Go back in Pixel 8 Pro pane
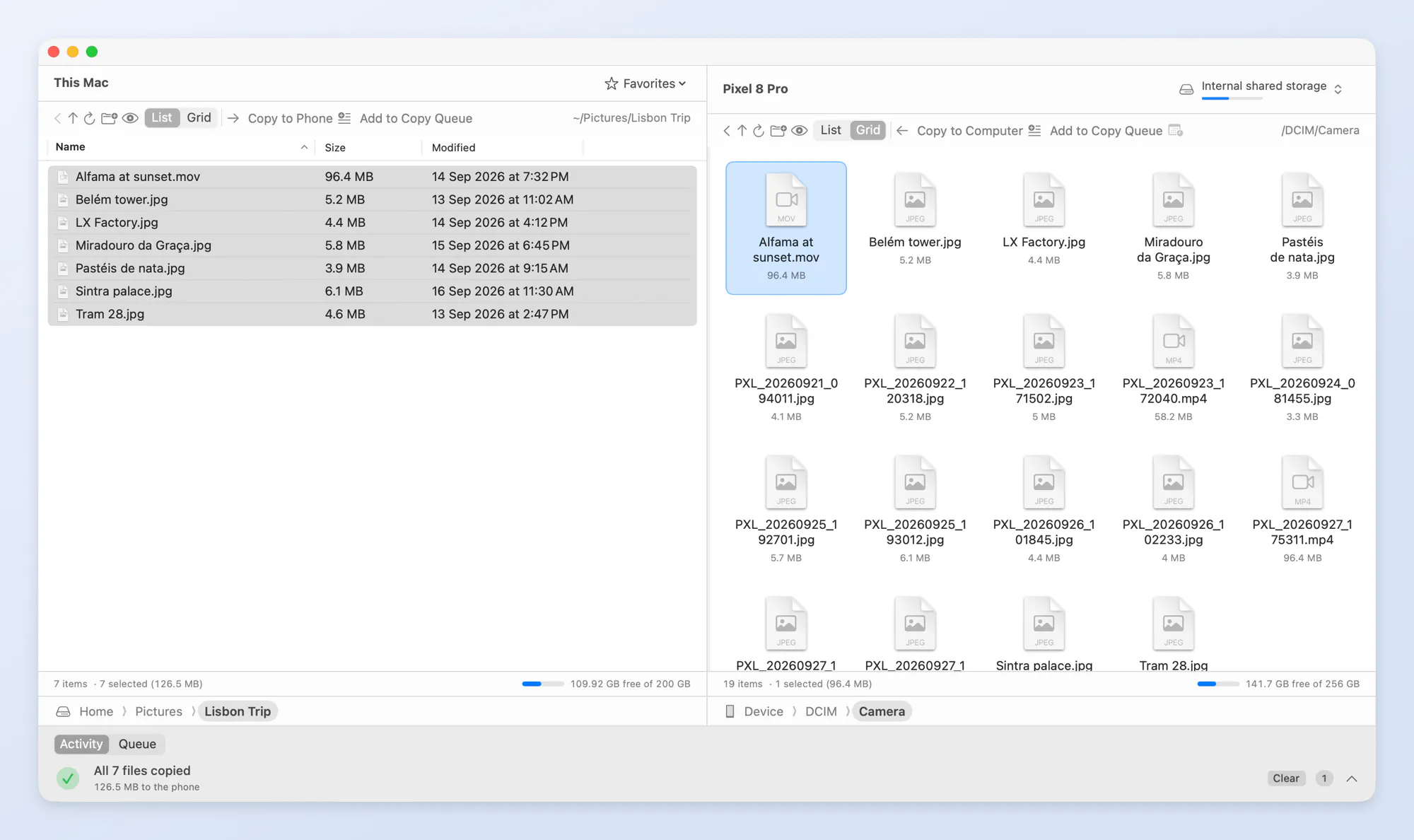This screenshot has width=1414, height=840. [x=727, y=130]
